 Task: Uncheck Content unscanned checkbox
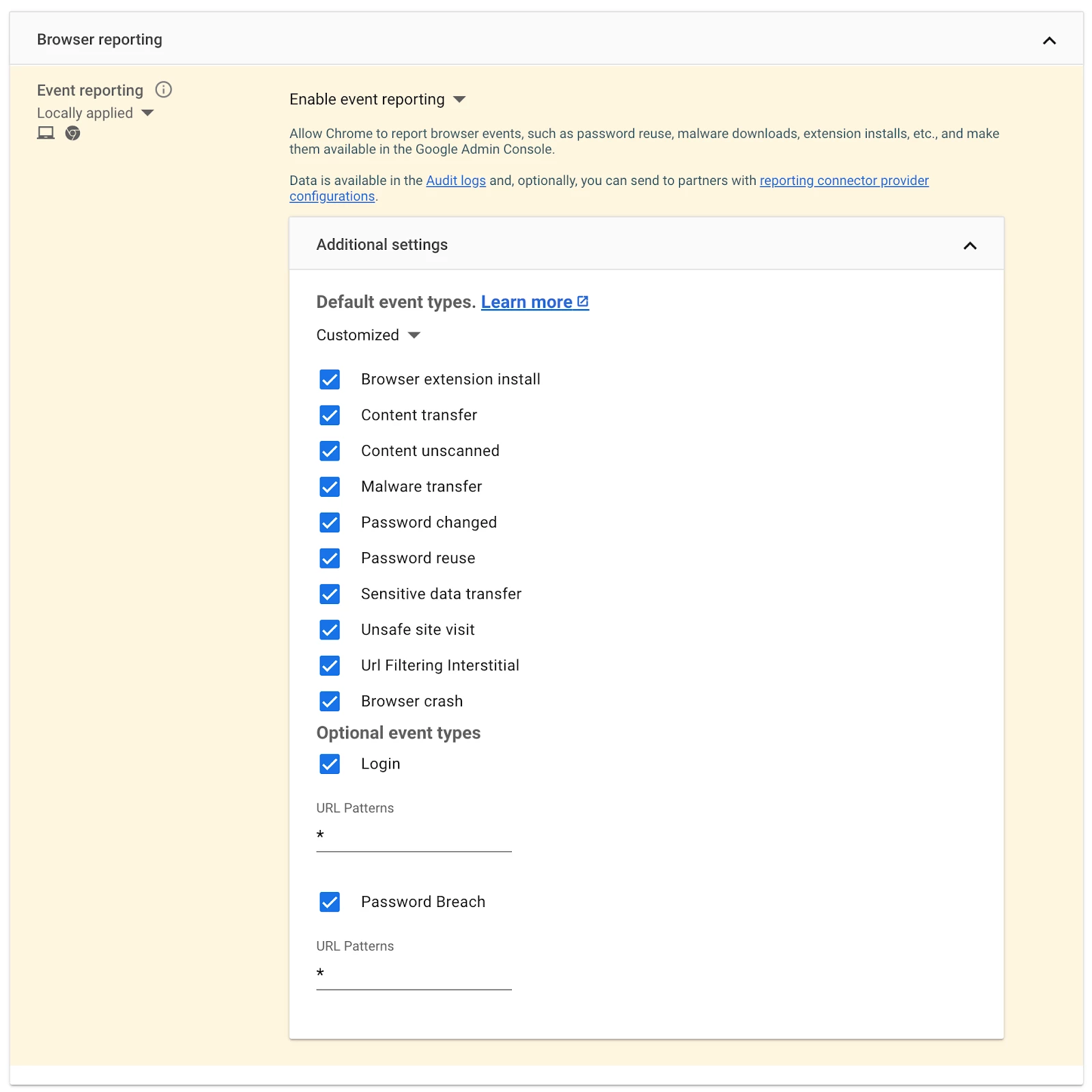(330, 450)
